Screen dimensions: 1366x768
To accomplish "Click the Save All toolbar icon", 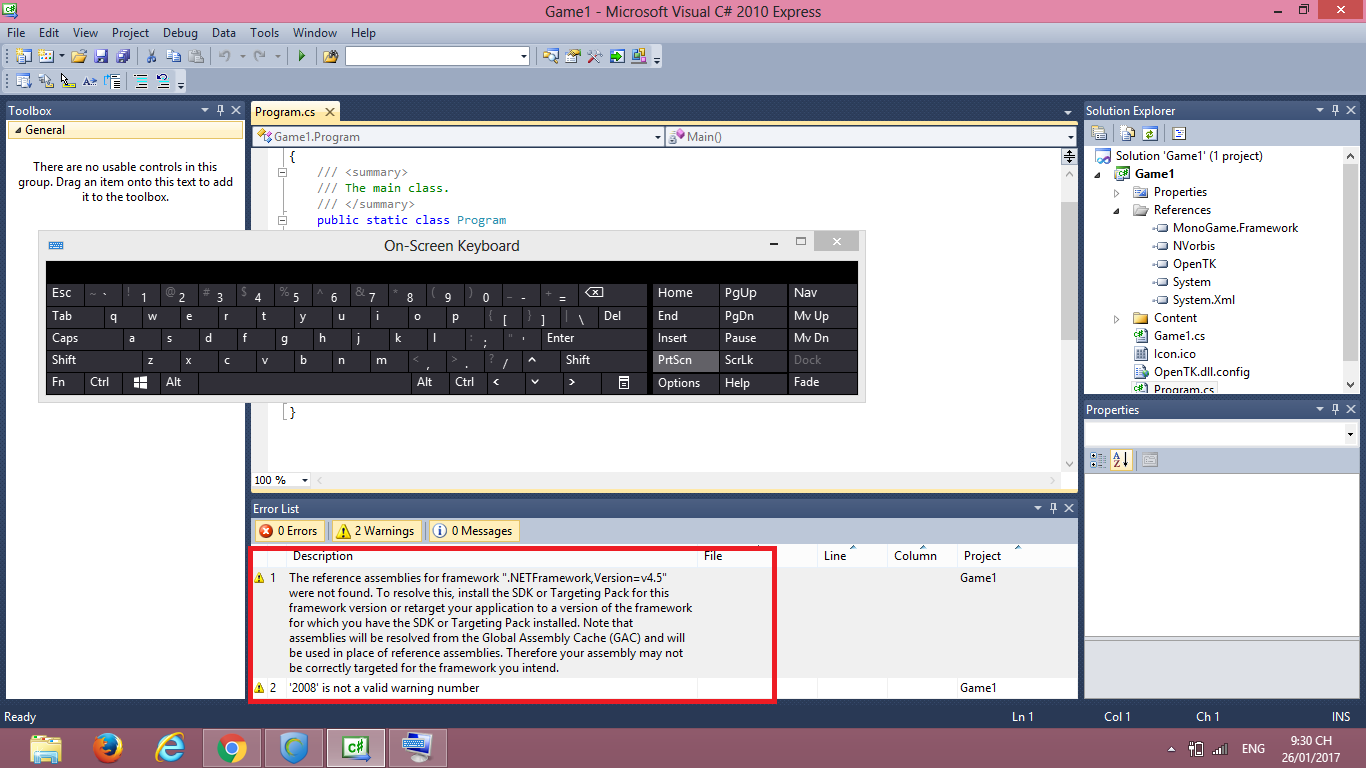I will tap(123, 57).
